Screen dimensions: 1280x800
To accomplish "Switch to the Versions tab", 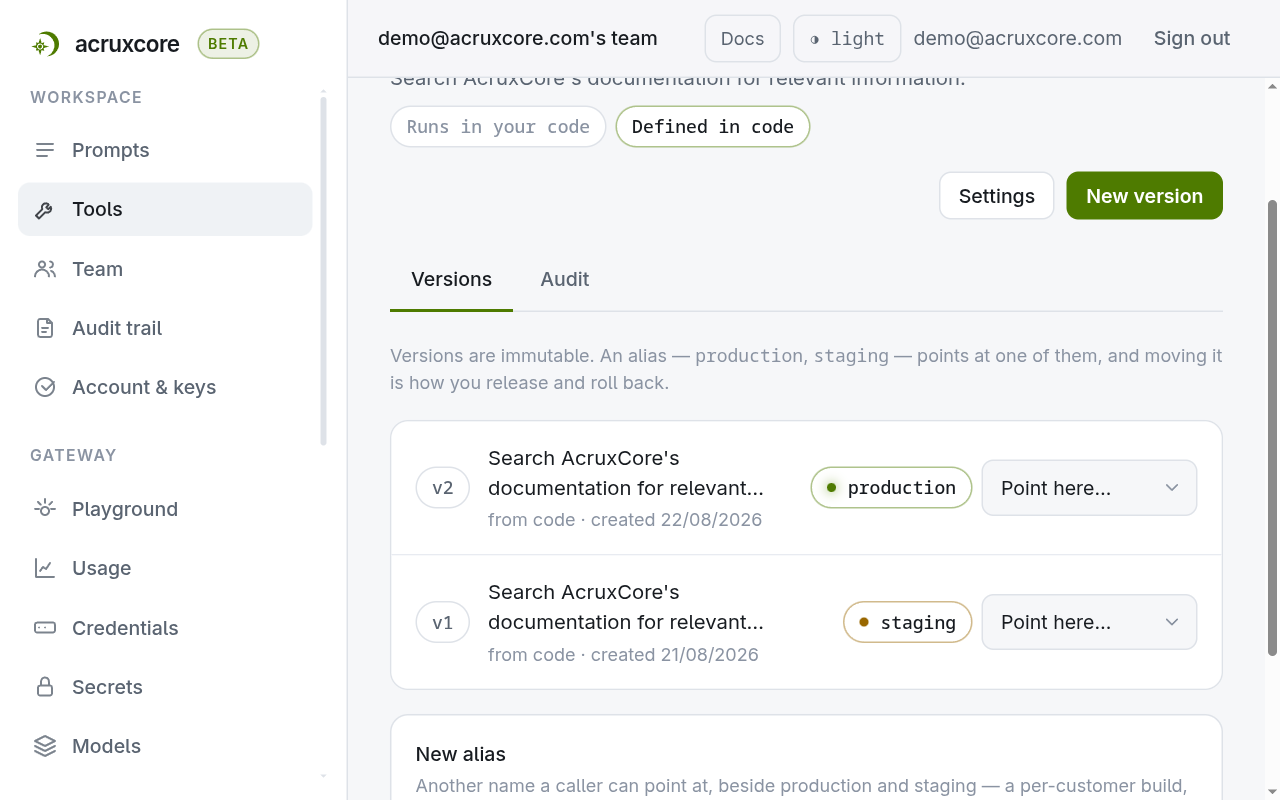I will click(x=451, y=280).
